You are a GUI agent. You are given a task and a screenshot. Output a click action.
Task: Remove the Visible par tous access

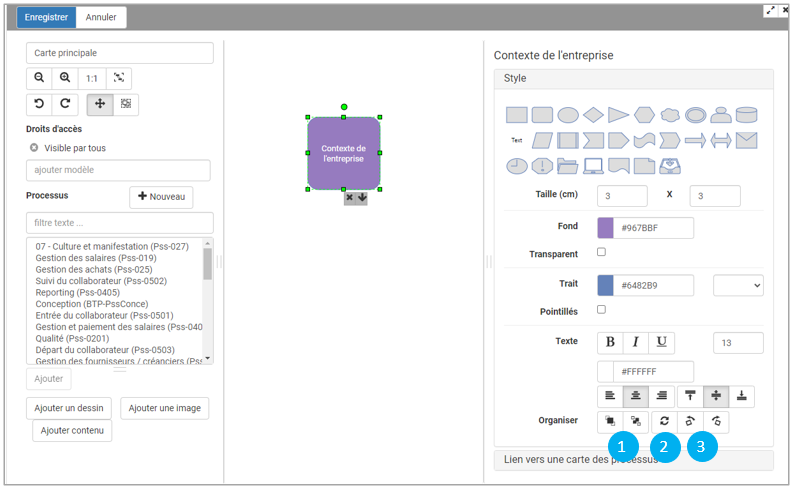tap(34, 148)
